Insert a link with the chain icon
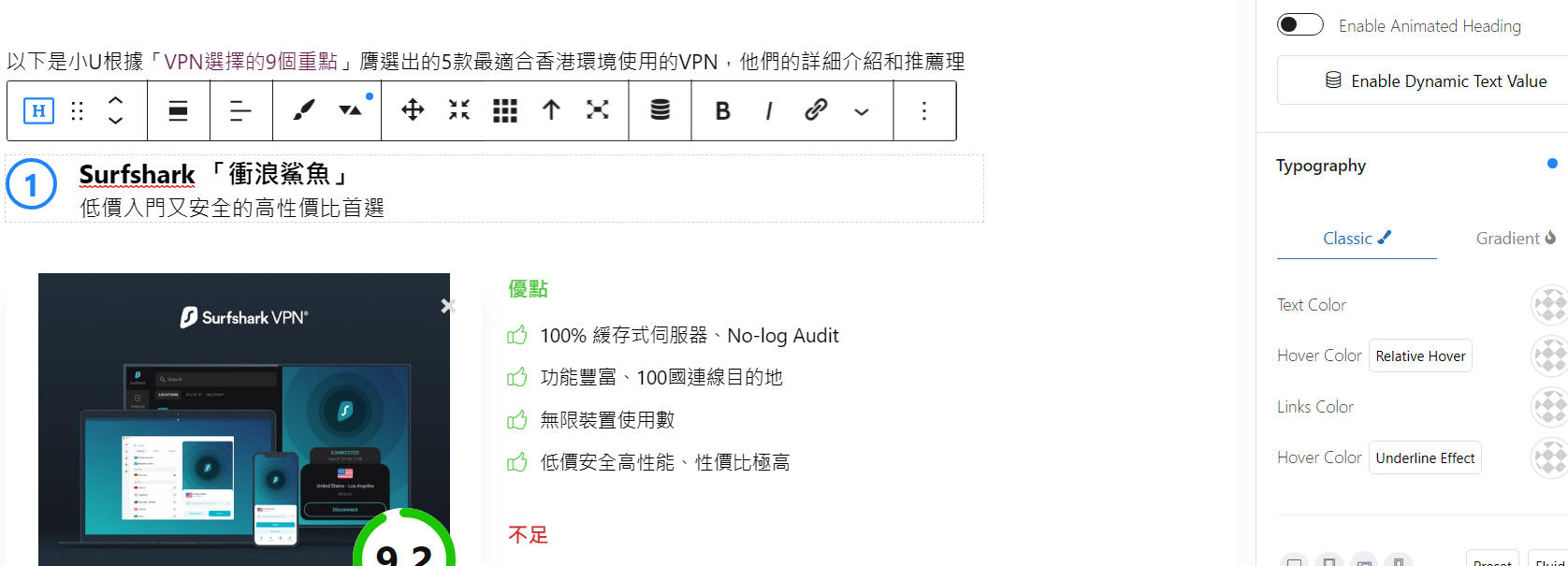Image resolution: width=1568 pixels, height=566 pixels. click(x=816, y=110)
